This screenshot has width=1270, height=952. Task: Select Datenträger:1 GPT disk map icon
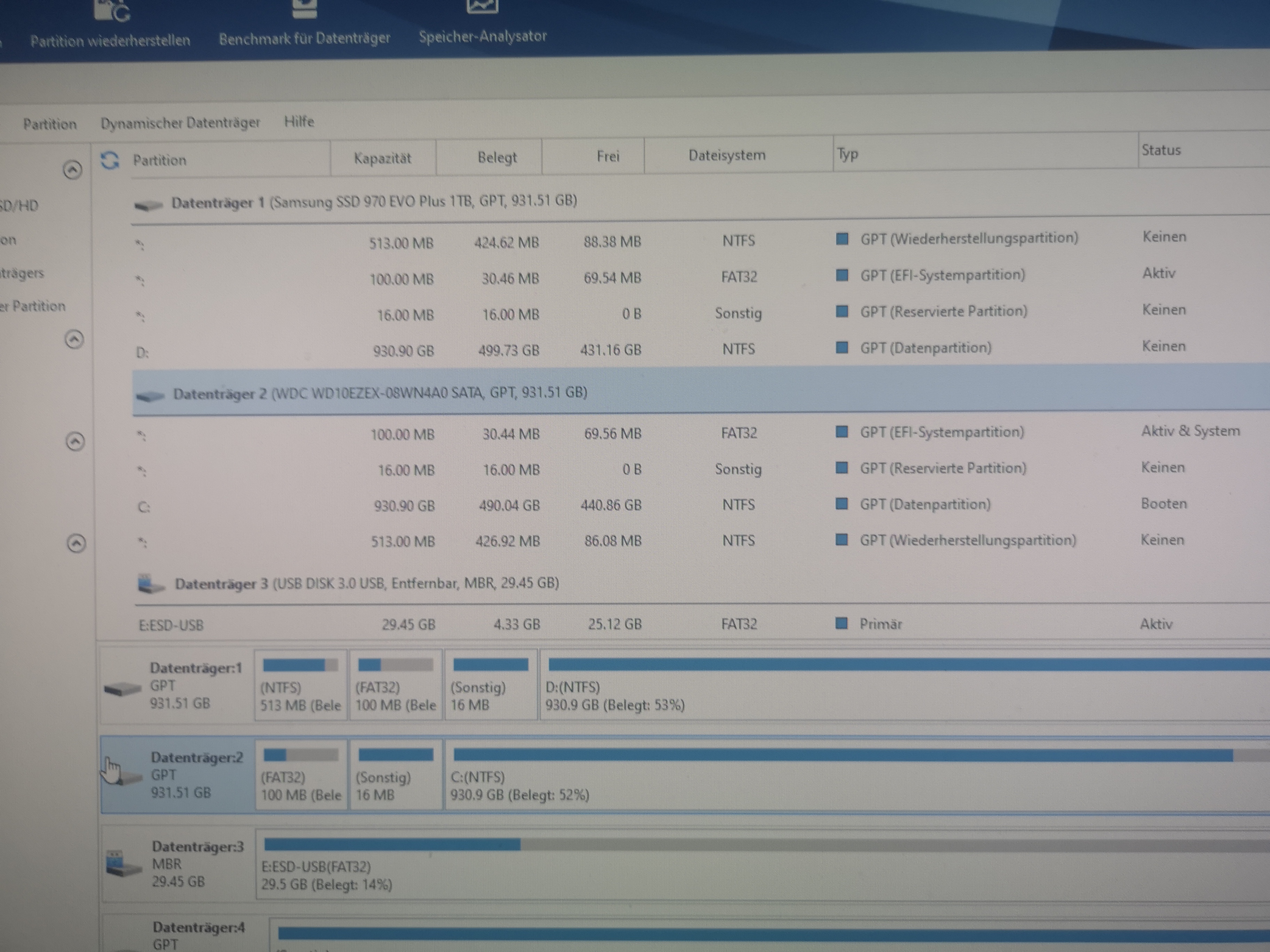tap(122, 688)
